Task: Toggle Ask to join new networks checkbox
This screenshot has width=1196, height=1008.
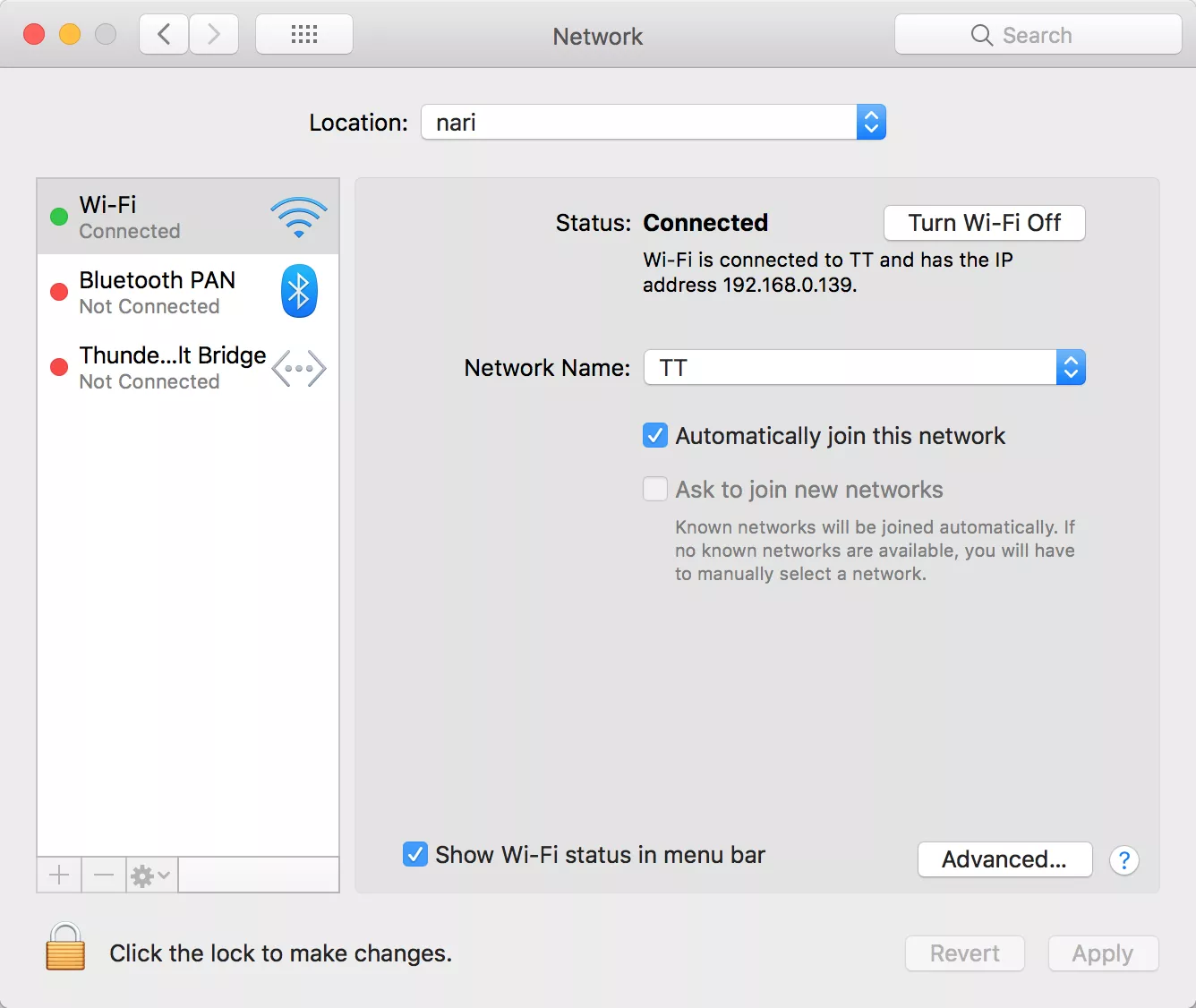Action: [x=655, y=489]
